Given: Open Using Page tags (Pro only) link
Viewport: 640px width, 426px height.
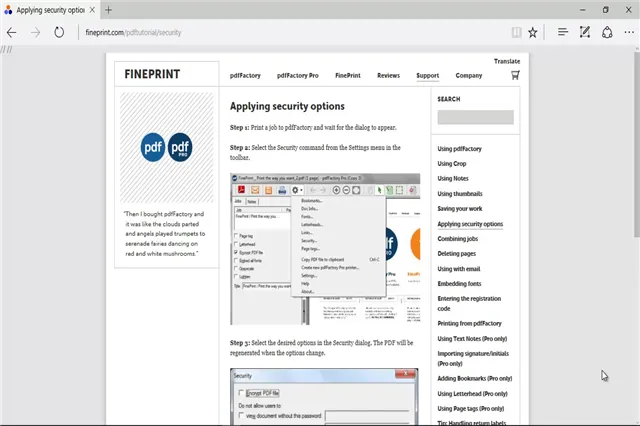Looking at the screenshot, I should [x=471, y=408].
